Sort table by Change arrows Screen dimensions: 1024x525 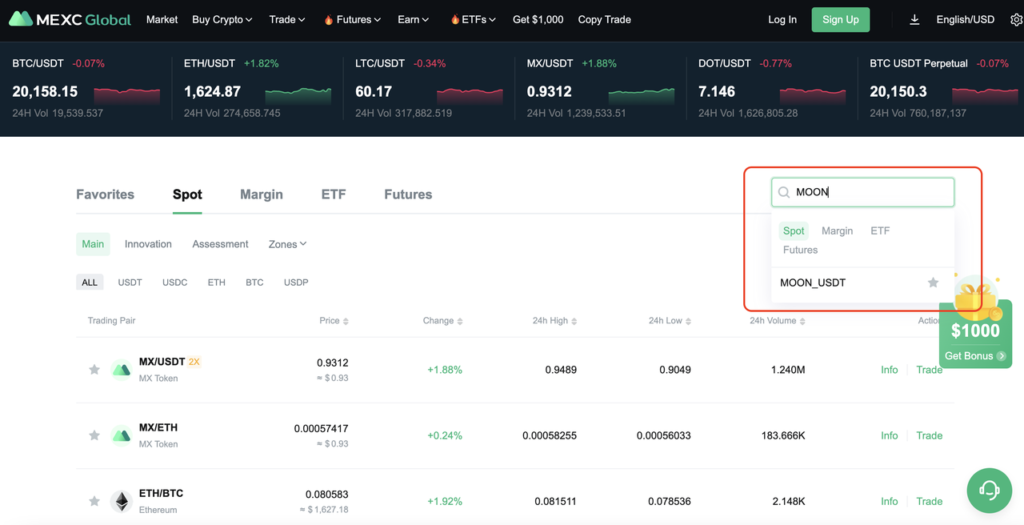pyautogui.click(x=460, y=321)
